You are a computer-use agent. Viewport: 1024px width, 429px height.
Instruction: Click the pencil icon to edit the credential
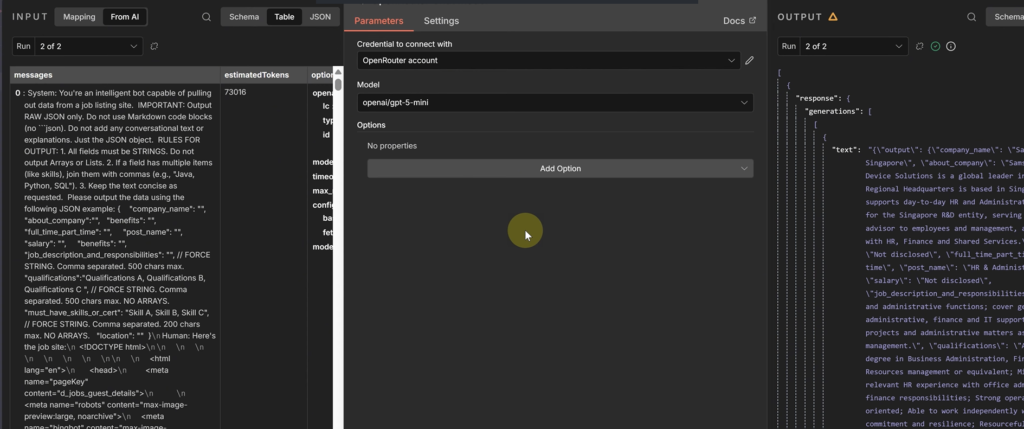(x=749, y=61)
